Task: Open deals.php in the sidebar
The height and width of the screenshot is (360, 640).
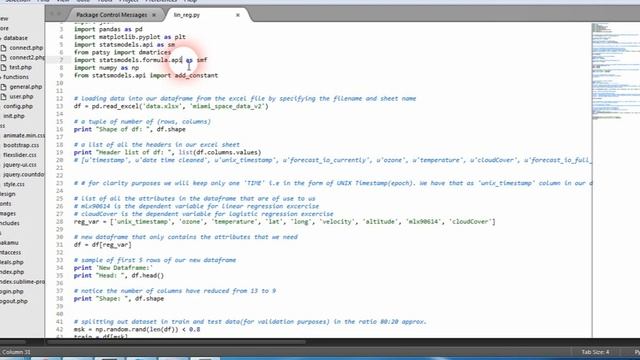Action: pos(11,262)
